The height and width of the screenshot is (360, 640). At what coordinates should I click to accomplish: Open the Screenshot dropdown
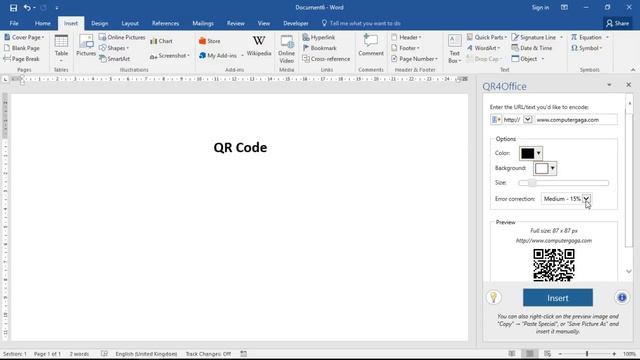pyautogui.click(x=170, y=56)
